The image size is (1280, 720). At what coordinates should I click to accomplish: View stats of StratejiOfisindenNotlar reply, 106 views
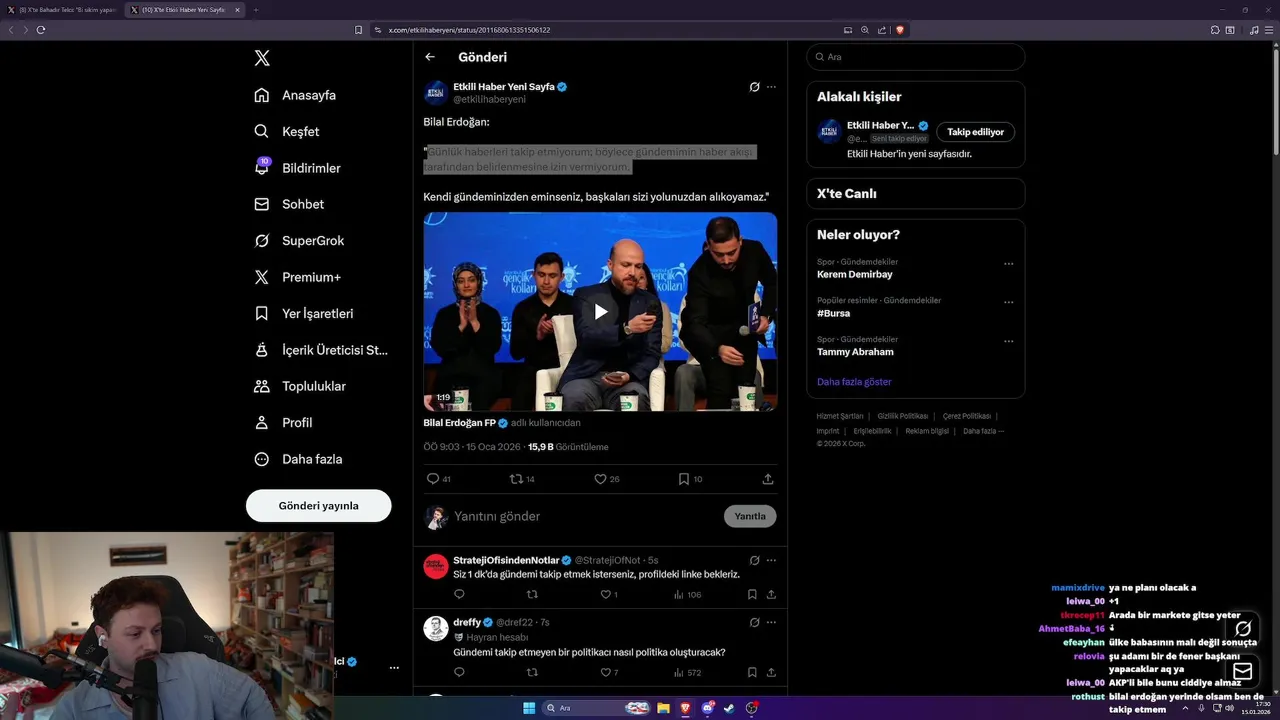(687, 594)
